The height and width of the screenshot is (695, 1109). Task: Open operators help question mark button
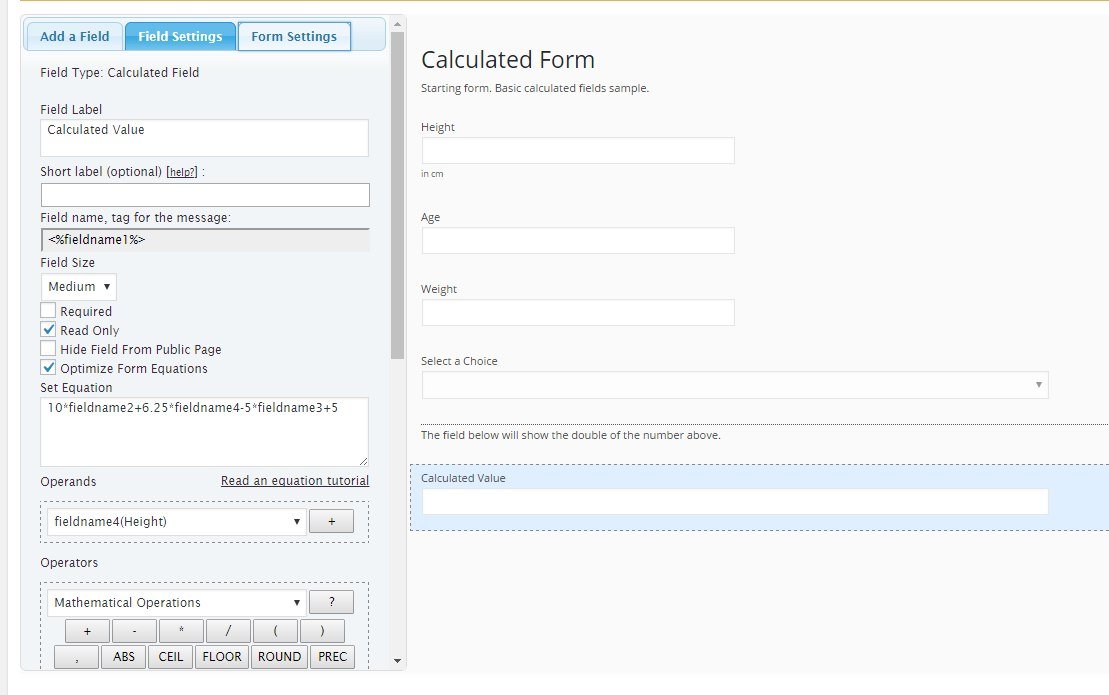pos(331,602)
